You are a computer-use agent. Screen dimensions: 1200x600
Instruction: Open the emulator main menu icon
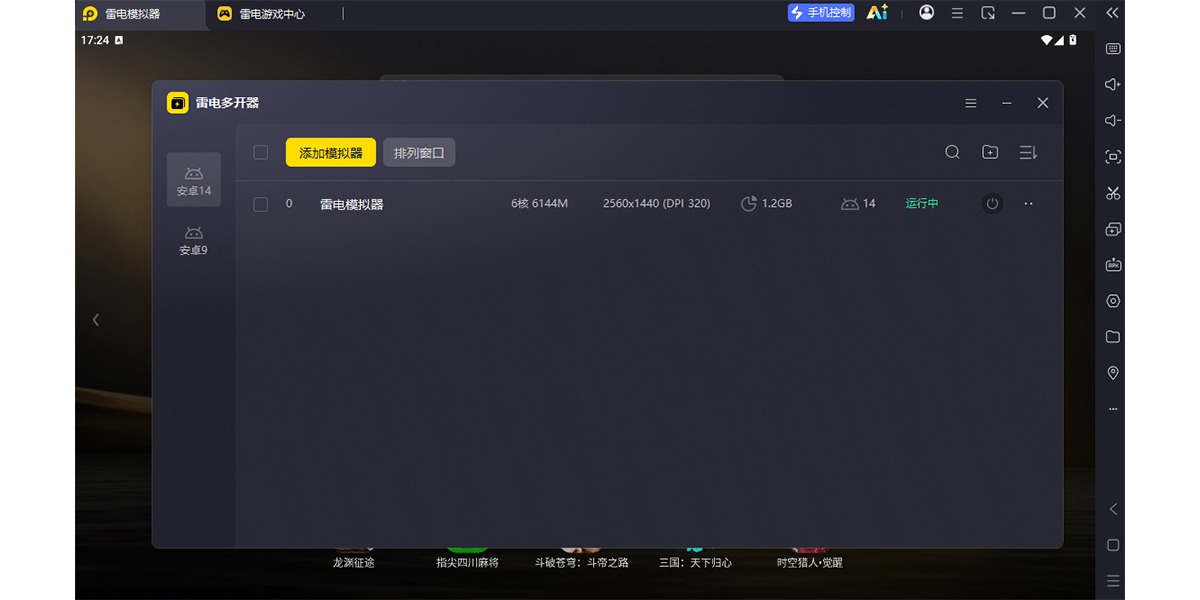click(957, 13)
